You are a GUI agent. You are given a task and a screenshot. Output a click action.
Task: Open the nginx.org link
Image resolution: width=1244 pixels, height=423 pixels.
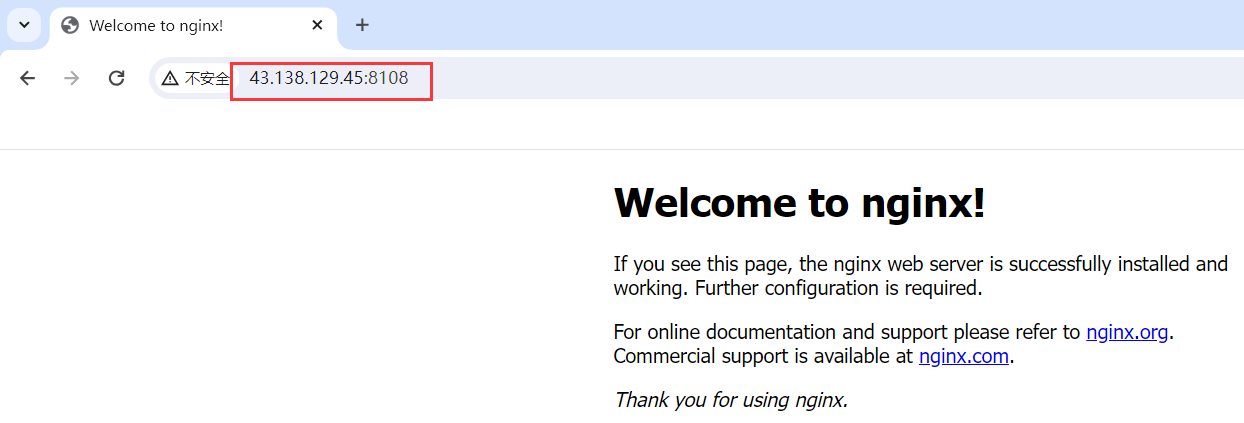[1127, 332]
